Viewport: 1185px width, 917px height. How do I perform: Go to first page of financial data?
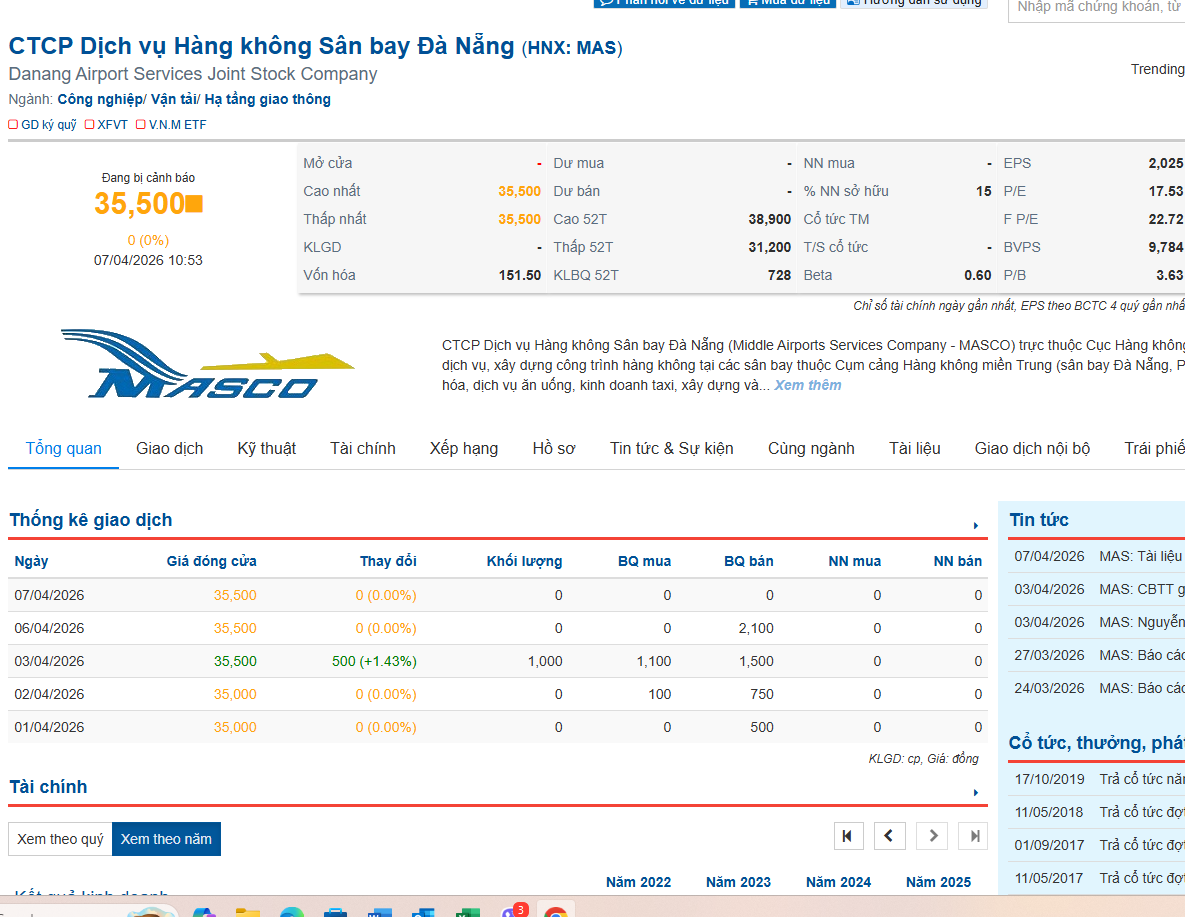[847, 836]
